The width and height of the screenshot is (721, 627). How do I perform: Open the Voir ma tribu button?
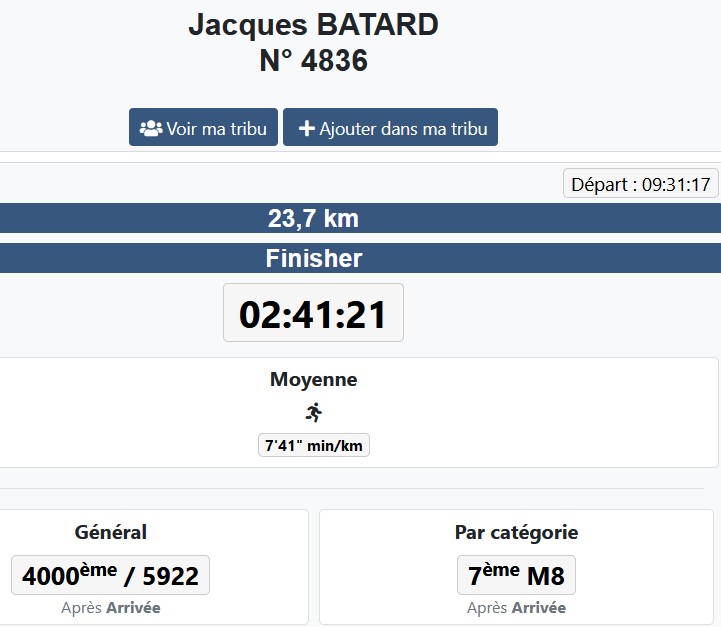[203, 128]
